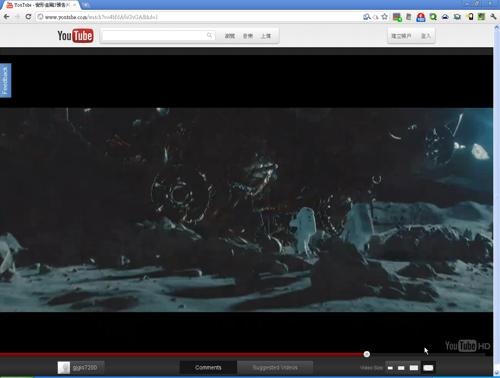Open the dark blue dome-shaped extension
Viewport: 500px width, 378px height.
445,17
